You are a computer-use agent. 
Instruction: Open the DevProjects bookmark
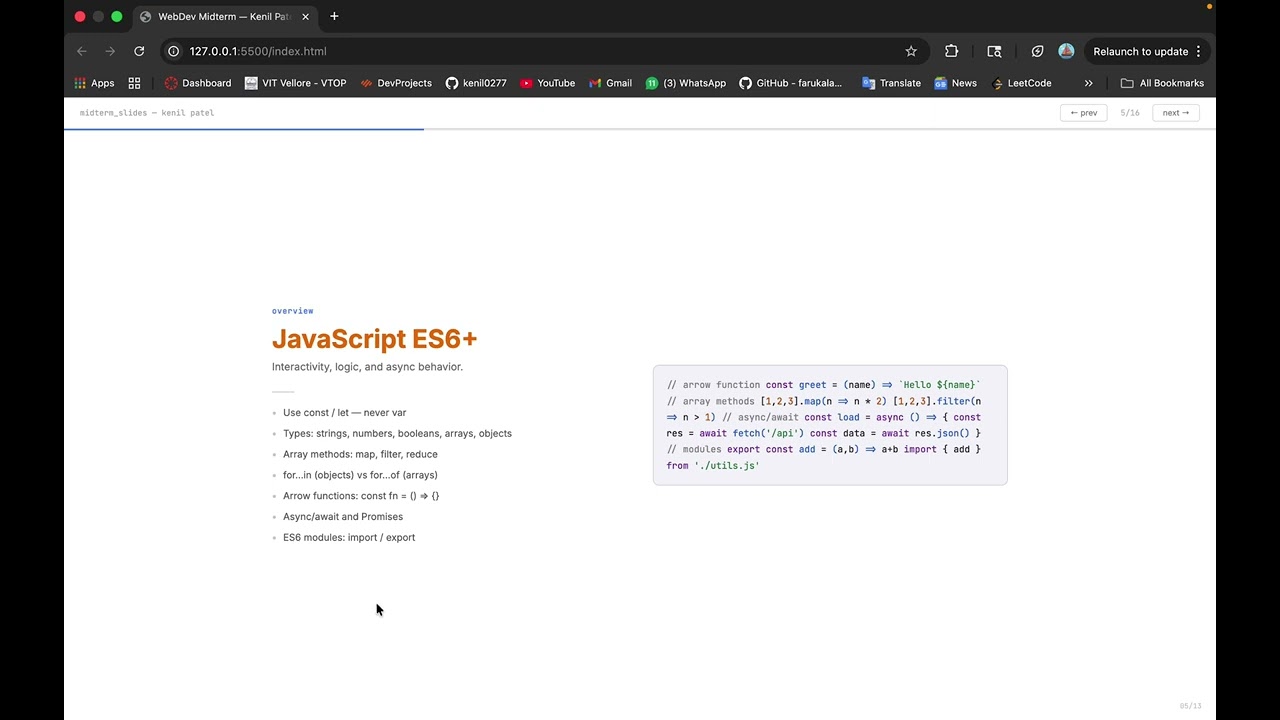tap(396, 83)
